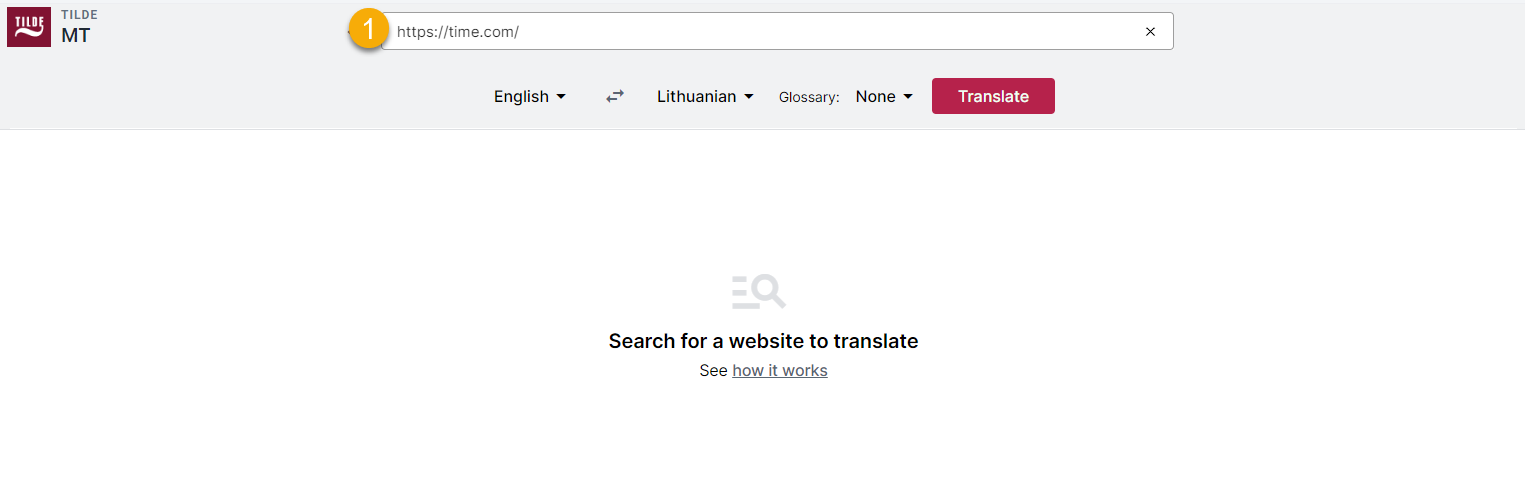This screenshot has height=498, width=1525.
Task: Click the 'Search for a website to translate' heading
Action: coord(763,341)
